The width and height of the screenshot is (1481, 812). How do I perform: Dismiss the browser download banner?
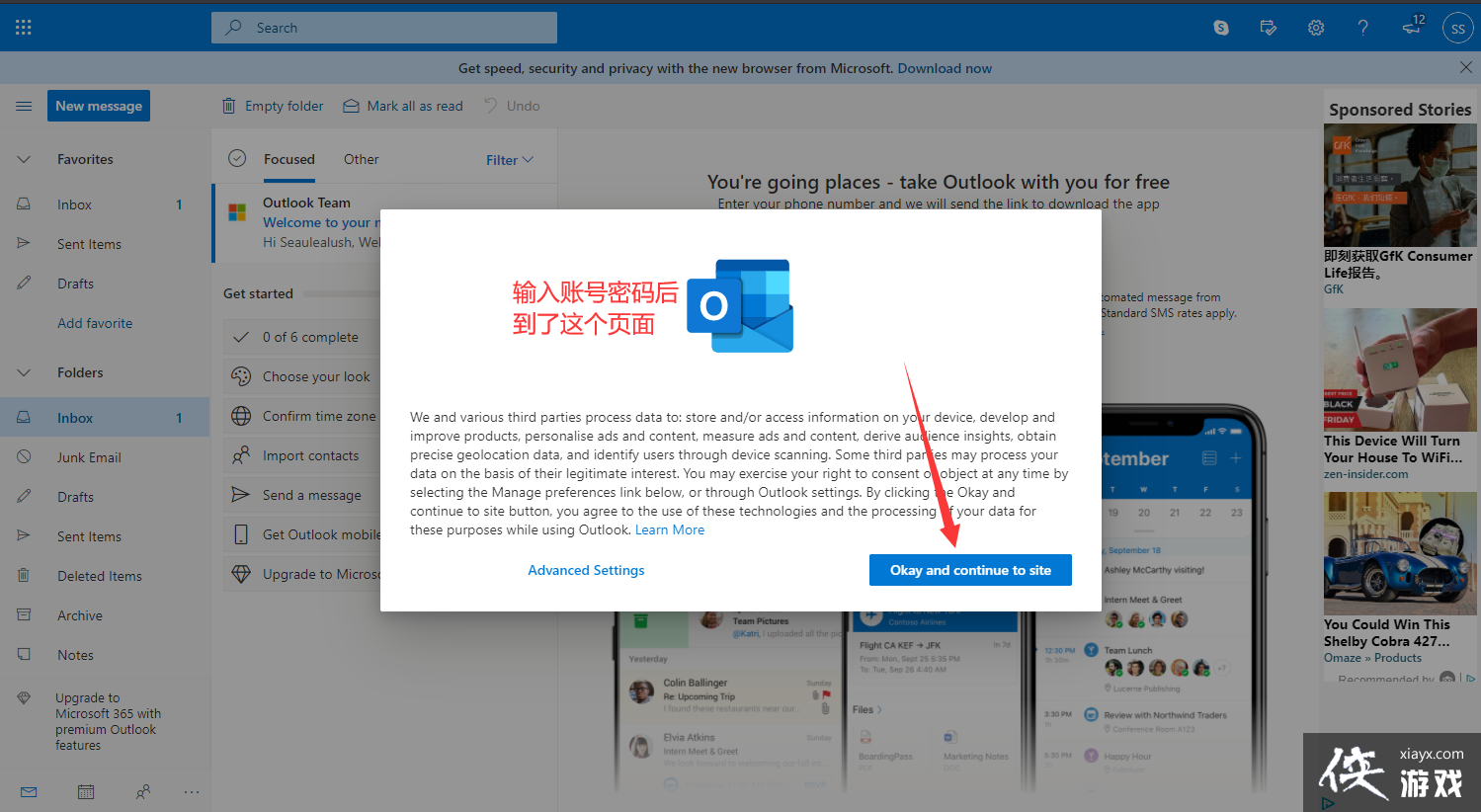pyautogui.click(x=1465, y=67)
